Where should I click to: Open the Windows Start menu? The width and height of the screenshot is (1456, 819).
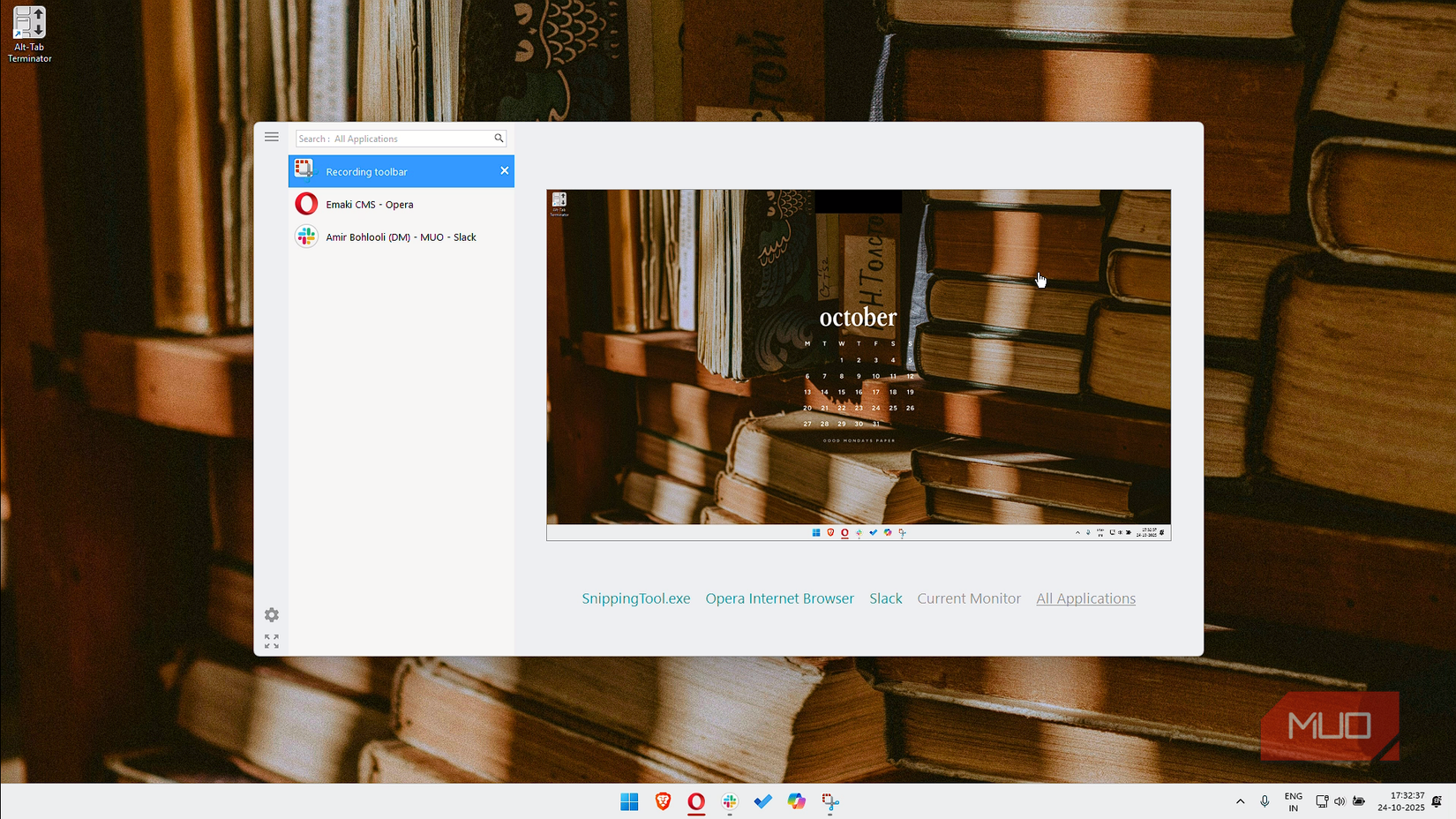coord(628,801)
